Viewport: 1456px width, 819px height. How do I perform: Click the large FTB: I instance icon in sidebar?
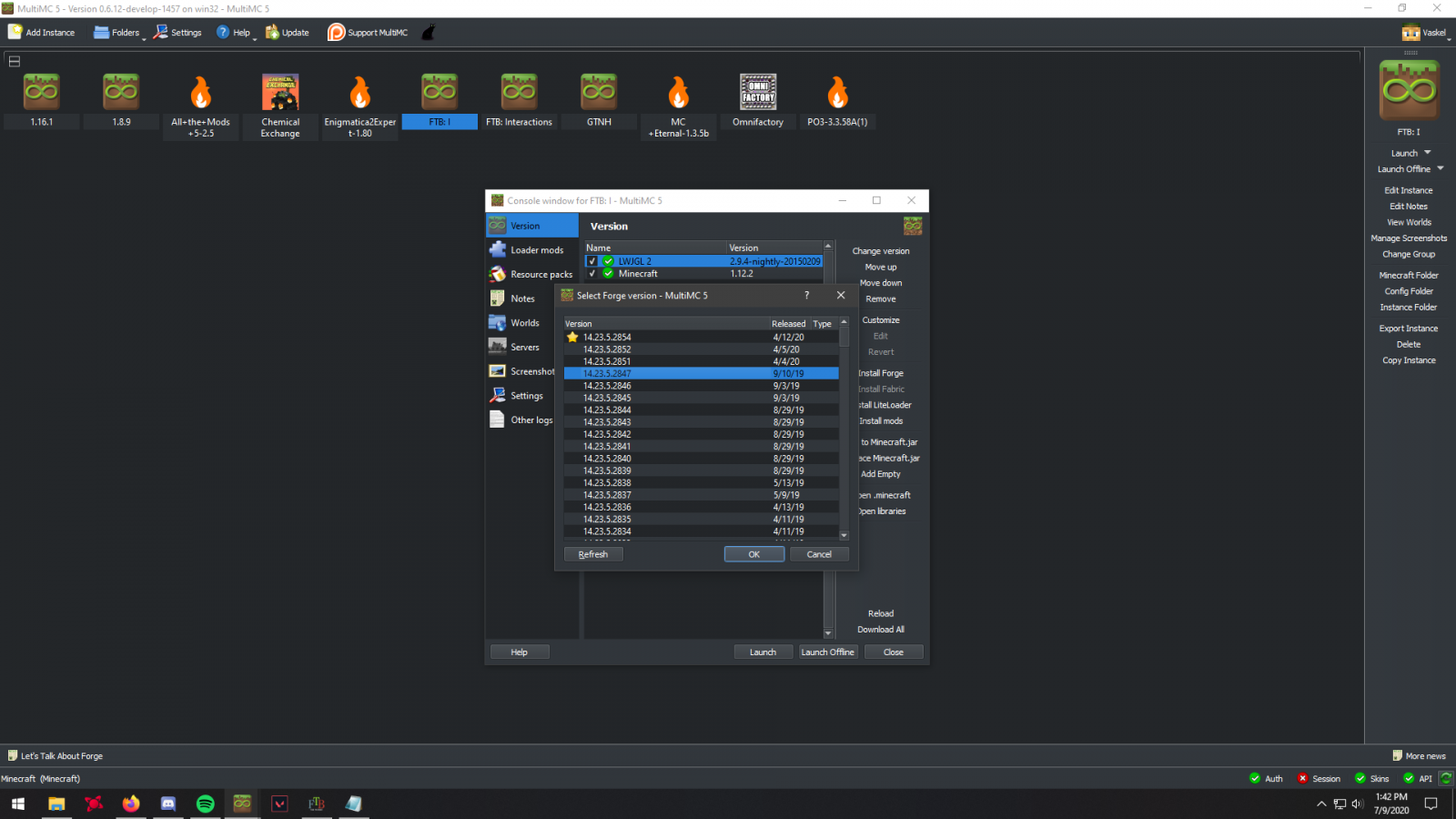(x=1409, y=89)
